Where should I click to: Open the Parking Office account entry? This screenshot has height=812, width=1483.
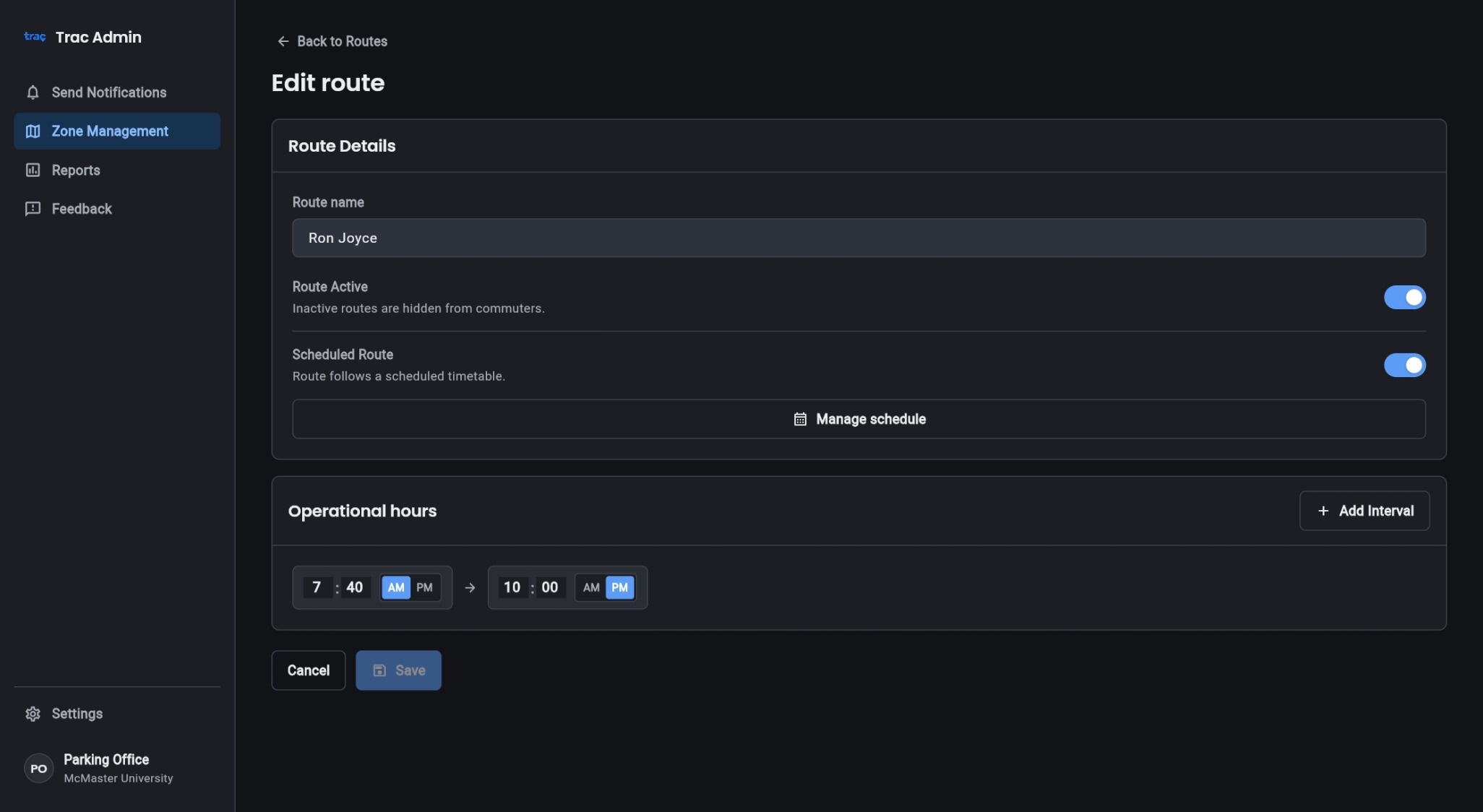click(117, 769)
